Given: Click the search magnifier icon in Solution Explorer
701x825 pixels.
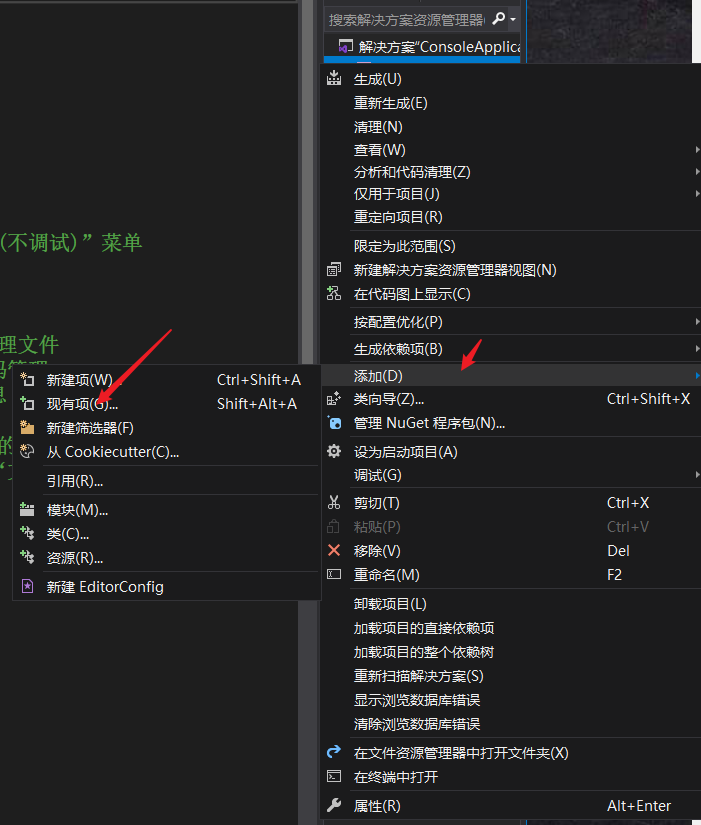Looking at the screenshot, I should tap(498, 19).
